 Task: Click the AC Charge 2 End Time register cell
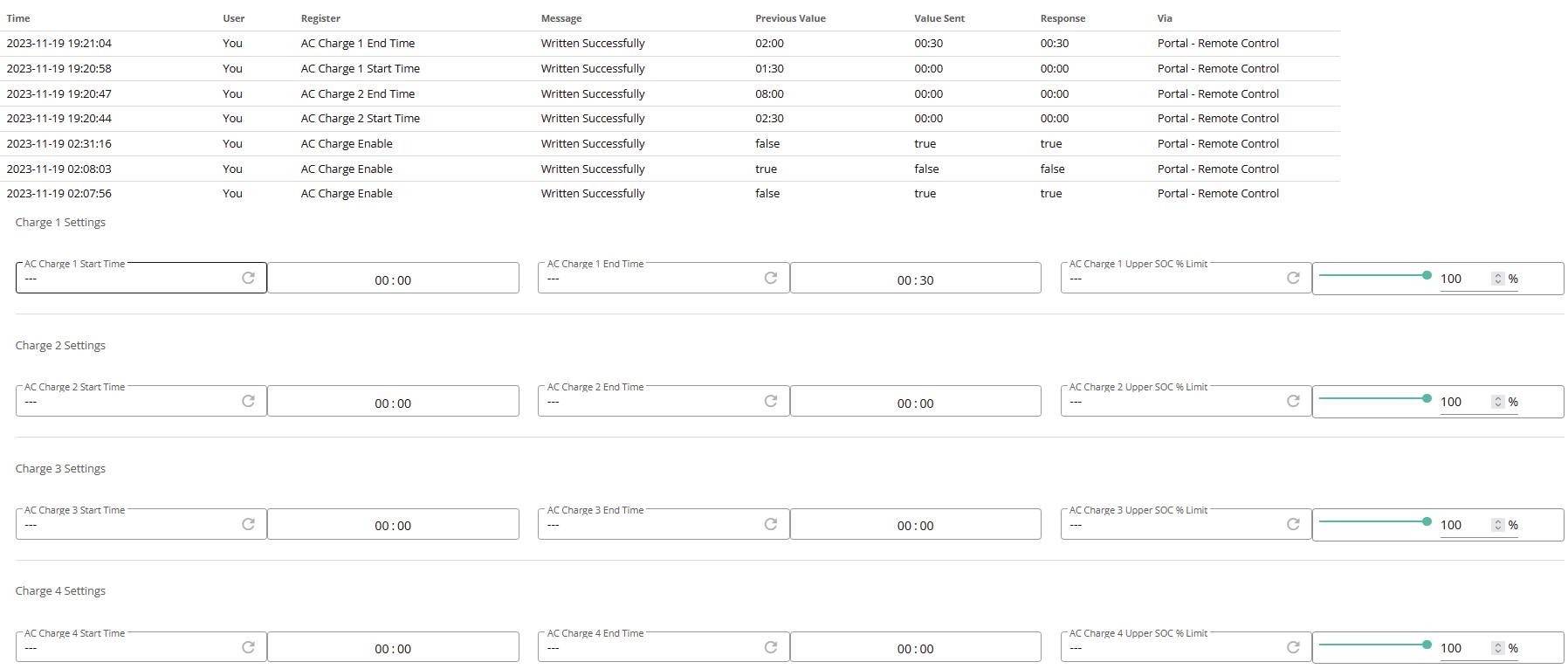[358, 93]
